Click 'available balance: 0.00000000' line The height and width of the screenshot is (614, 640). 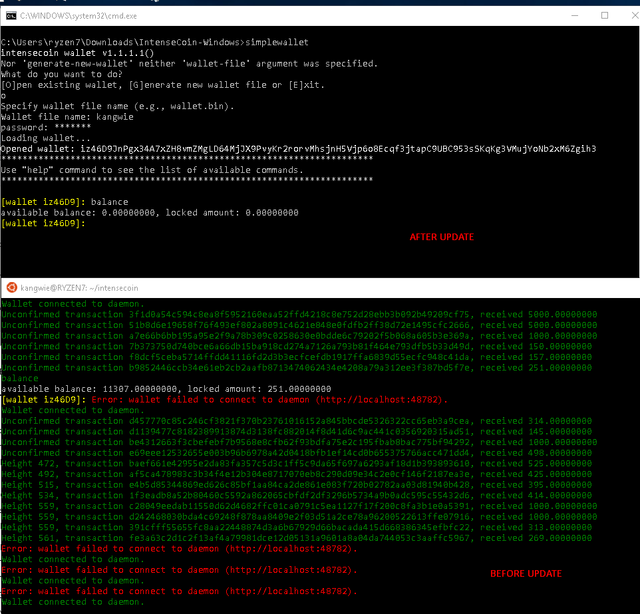click(149, 213)
